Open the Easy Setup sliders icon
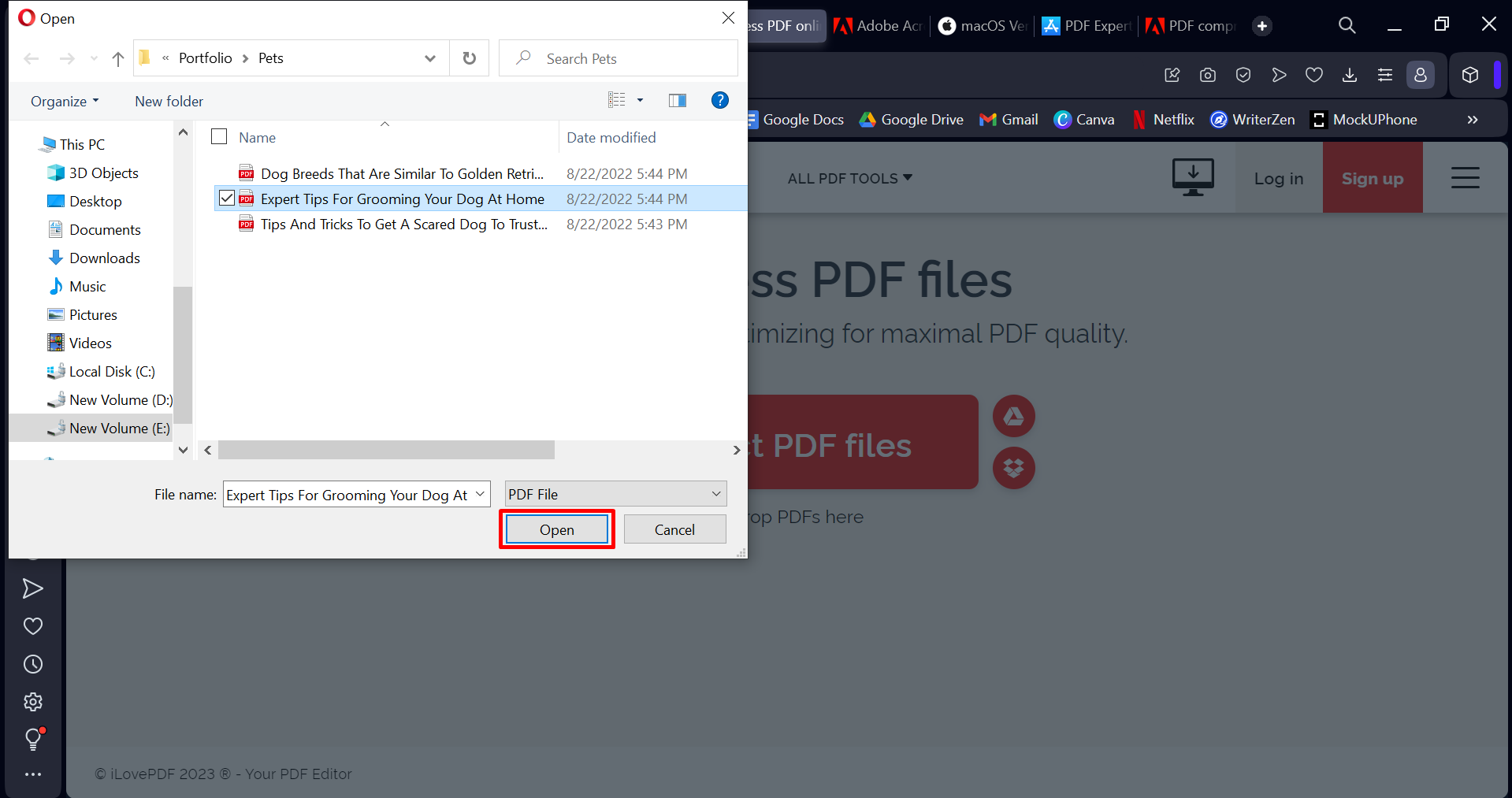1512x798 pixels. [x=1385, y=75]
